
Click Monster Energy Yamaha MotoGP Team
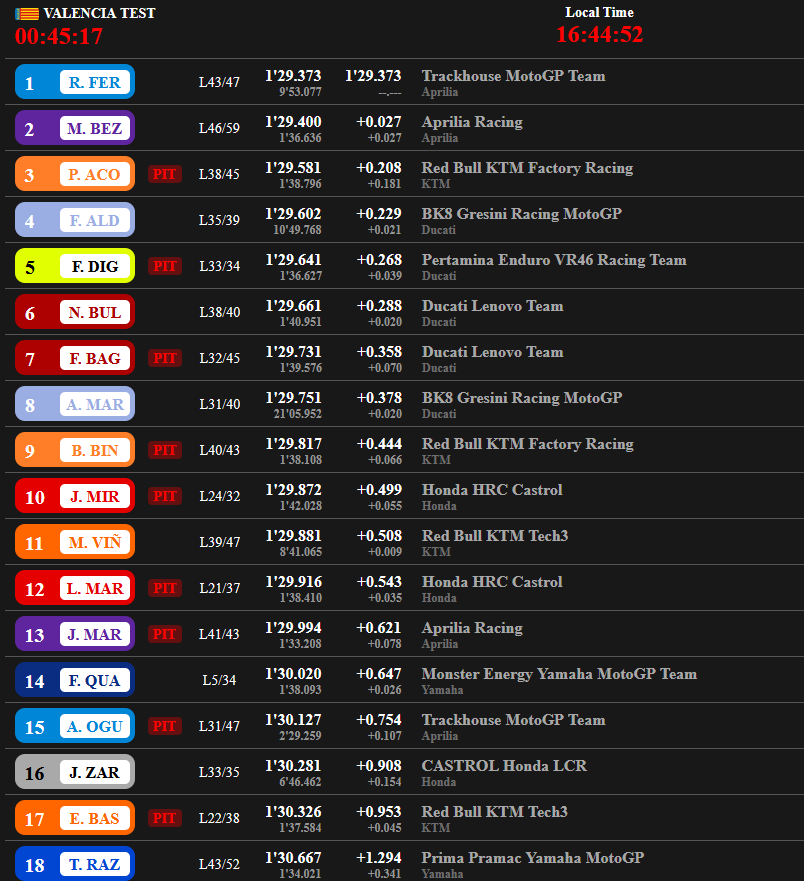pyautogui.click(x=559, y=674)
